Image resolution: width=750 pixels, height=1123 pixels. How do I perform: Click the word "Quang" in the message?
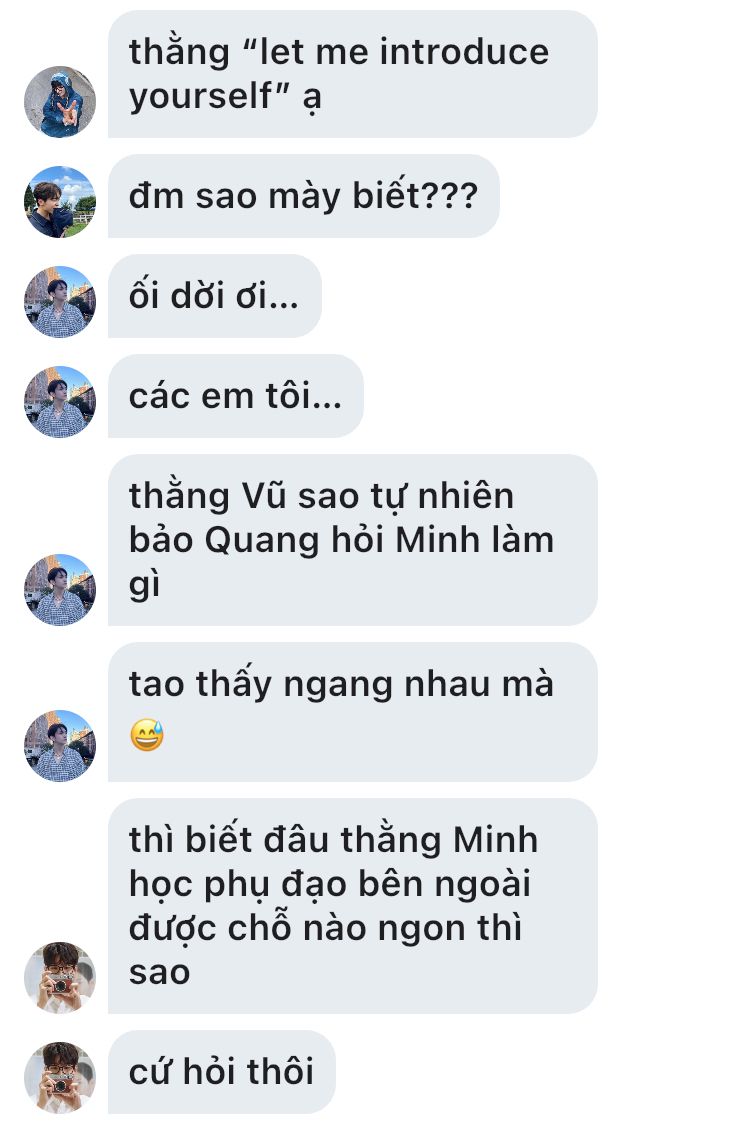[261, 541]
